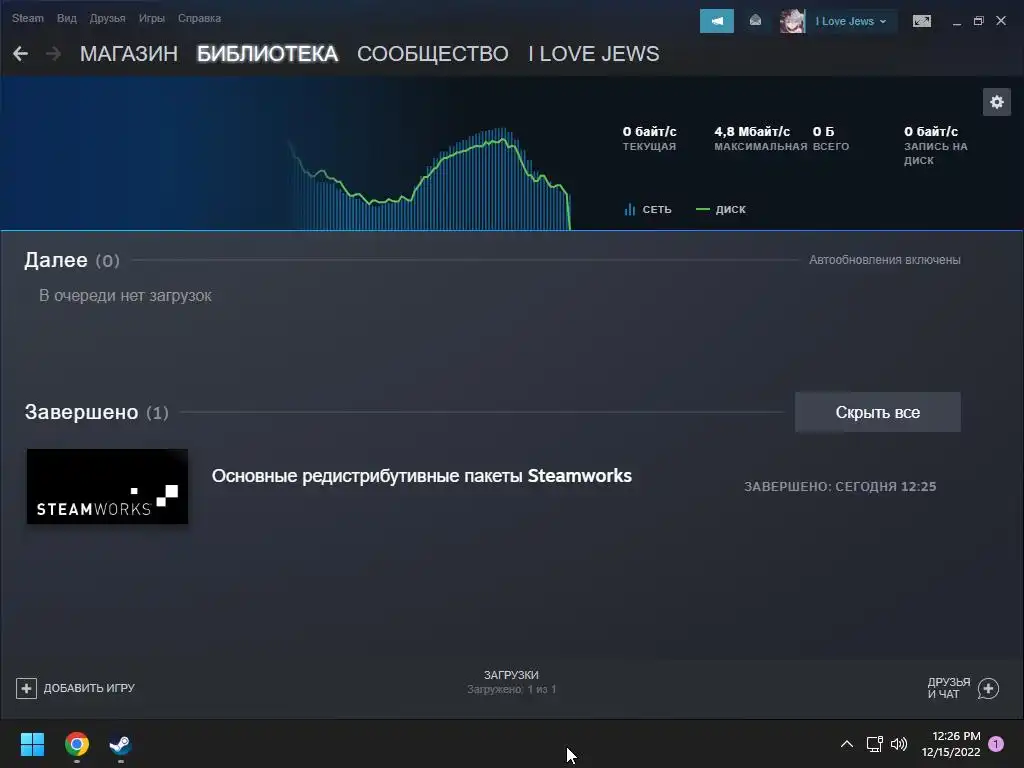Toggle the ДИСК graph legend
Screen dimensions: 1024x768
(721, 209)
